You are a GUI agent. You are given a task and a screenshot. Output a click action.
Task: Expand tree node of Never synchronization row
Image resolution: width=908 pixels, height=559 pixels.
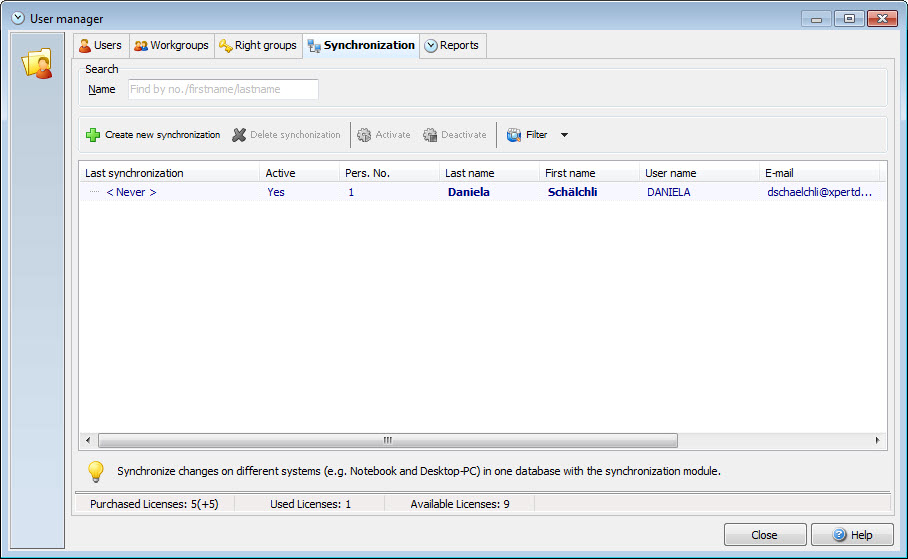[x=94, y=192]
